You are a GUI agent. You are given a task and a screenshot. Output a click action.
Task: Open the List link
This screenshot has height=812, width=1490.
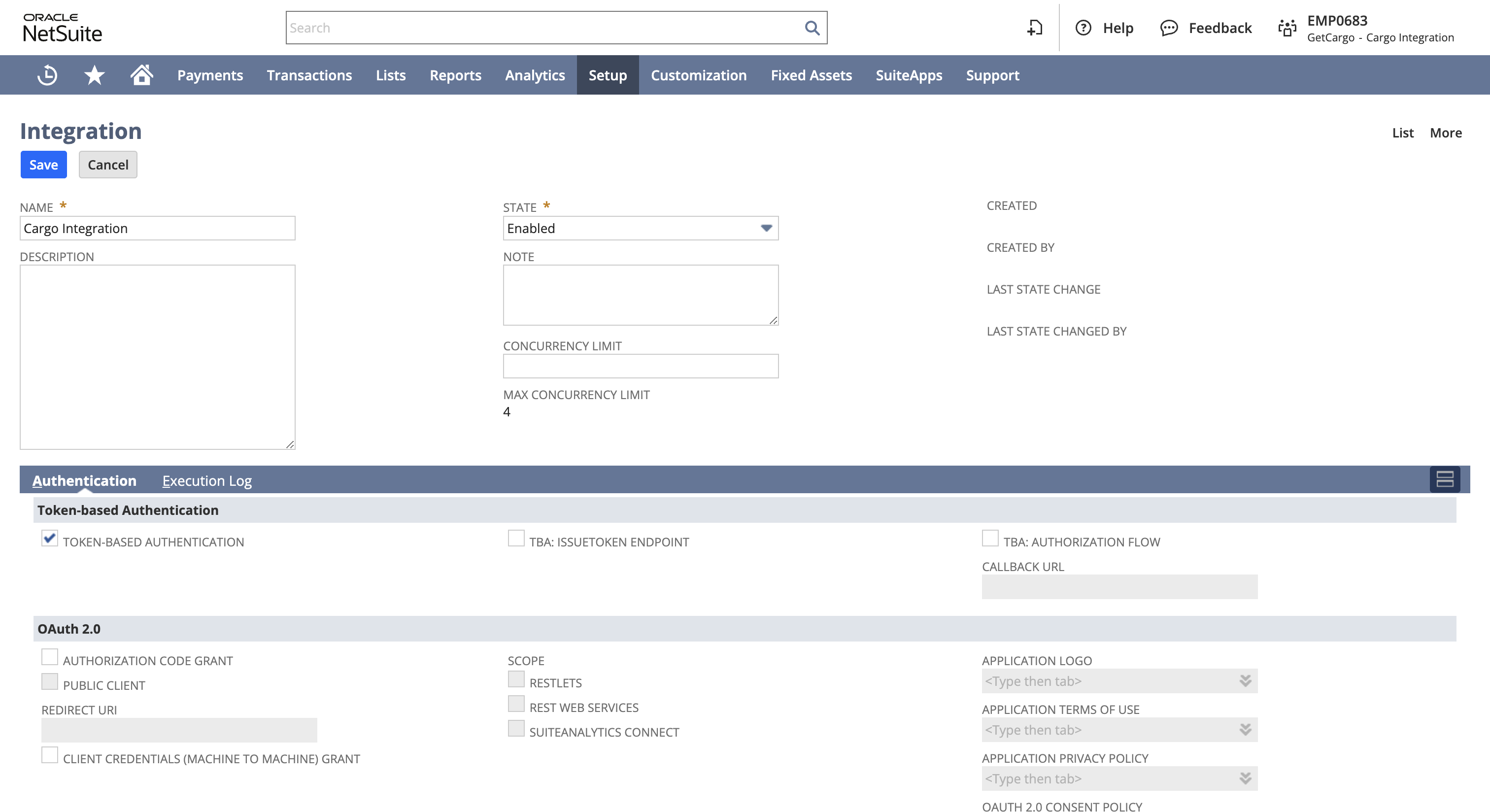point(1403,133)
